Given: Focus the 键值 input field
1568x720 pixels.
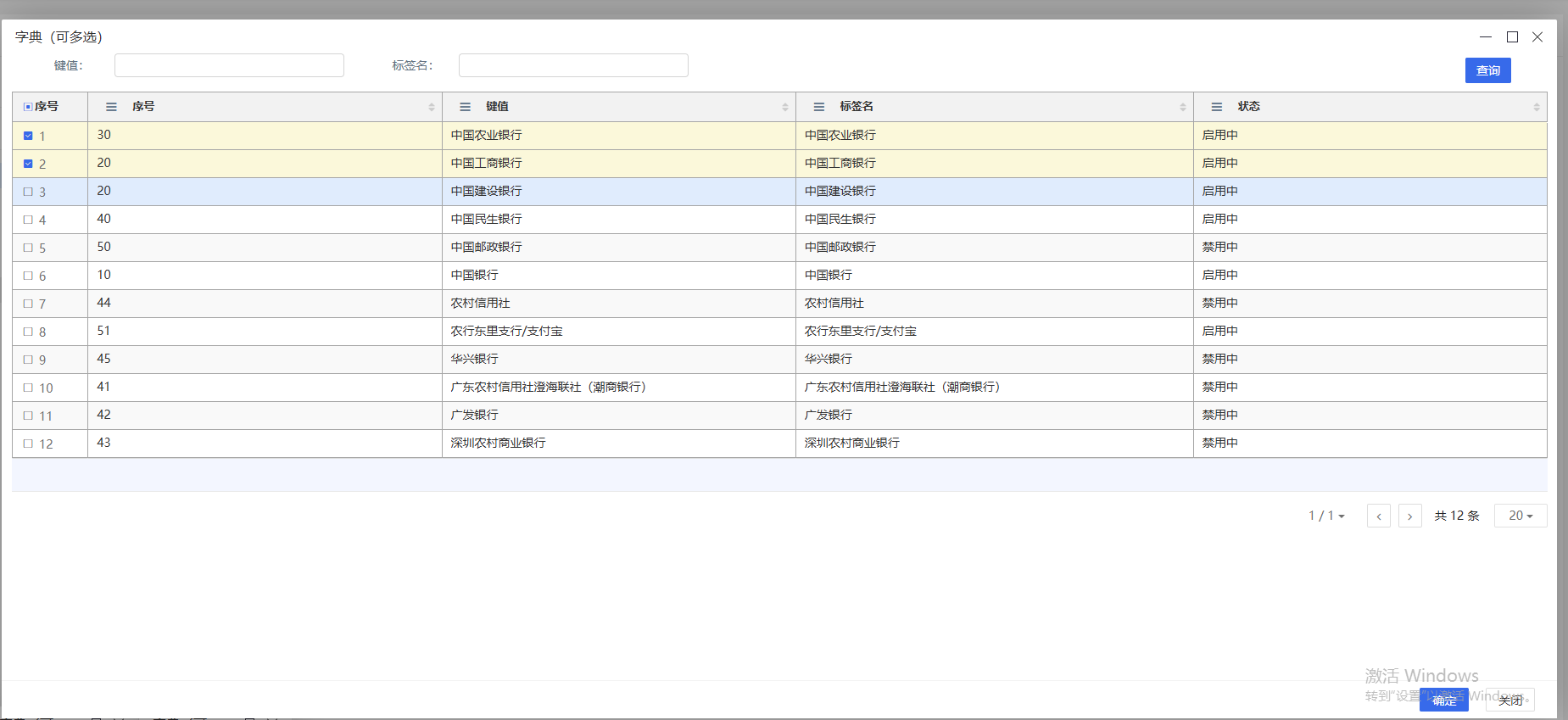Looking at the screenshot, I should (x=229, y=65).
